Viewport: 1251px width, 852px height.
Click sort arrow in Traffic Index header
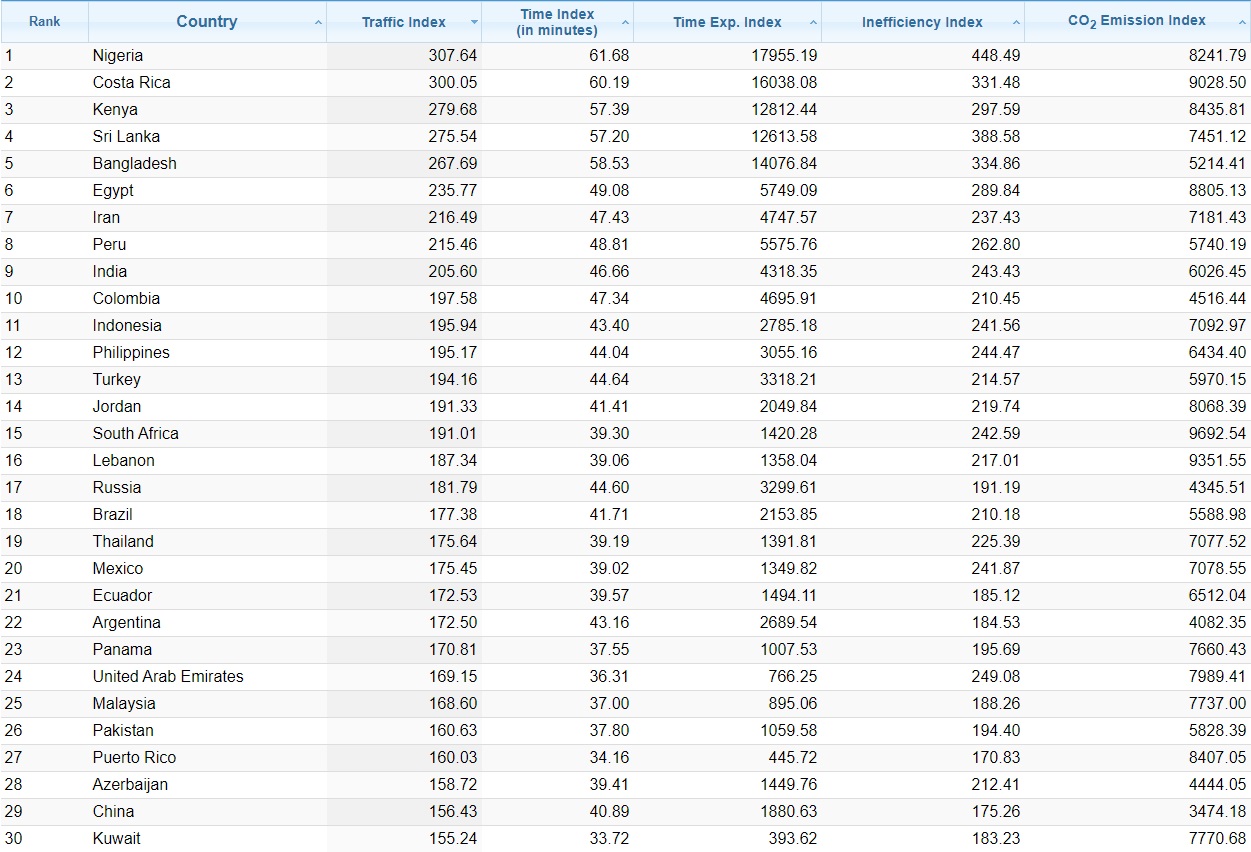[x=473, y=22]
